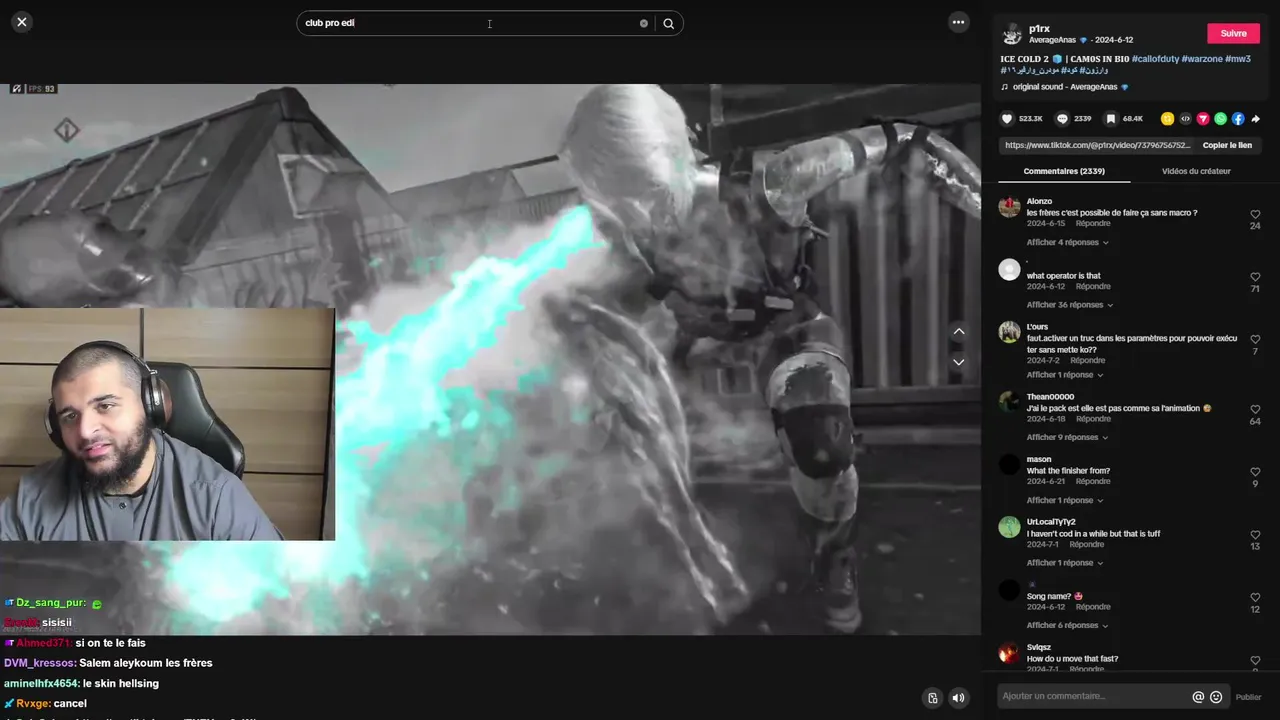Open the picture-in-picture icon beside speaker
Image resolution: width=1280 pixels, height=720 pixels.
pos(932,698)
